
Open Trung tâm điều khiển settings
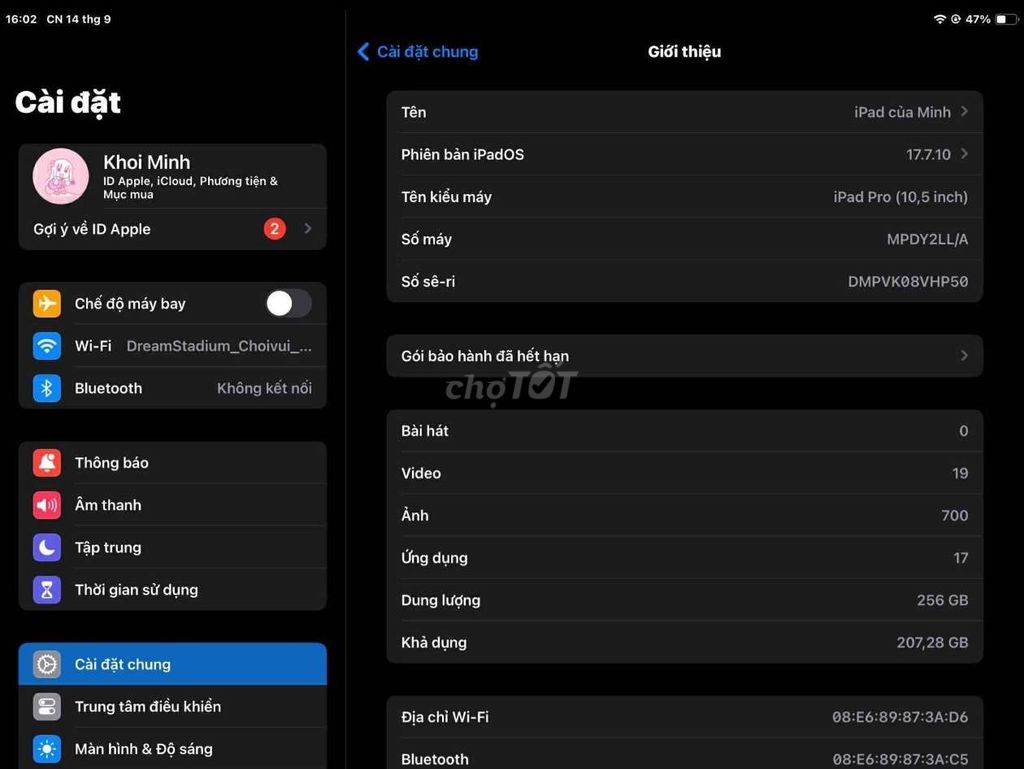[172, 707]
